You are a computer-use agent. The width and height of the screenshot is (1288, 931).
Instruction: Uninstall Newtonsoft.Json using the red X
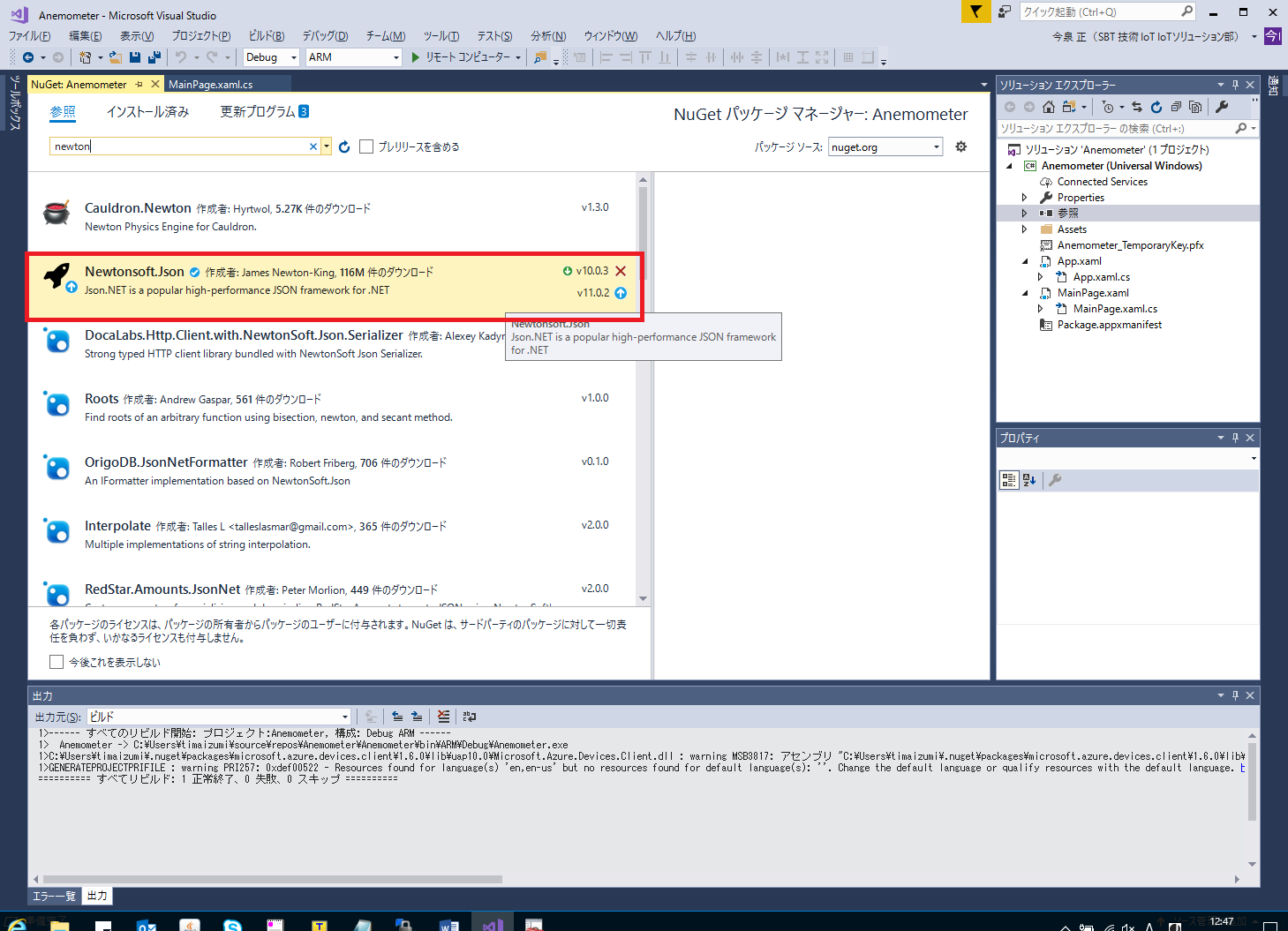click(x=621, y=271)
